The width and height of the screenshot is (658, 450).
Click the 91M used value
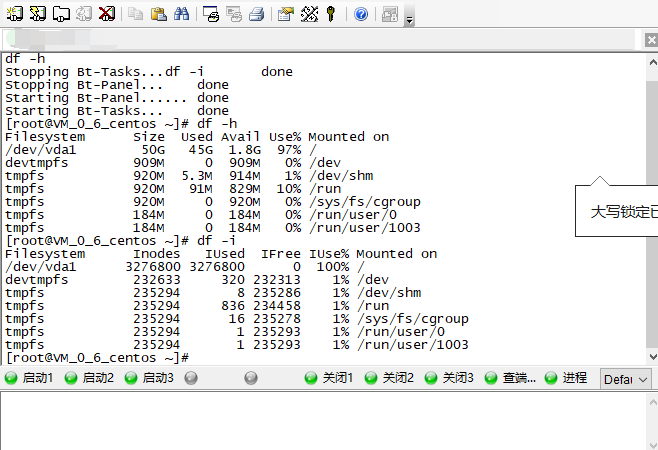(201, 189)
